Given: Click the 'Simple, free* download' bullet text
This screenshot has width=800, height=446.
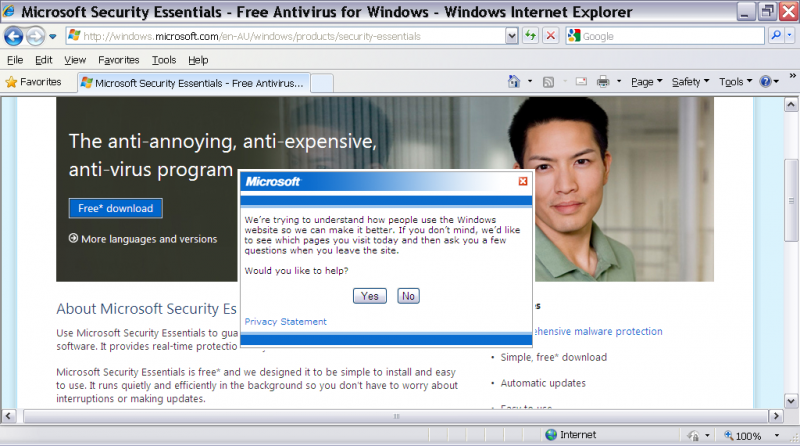Looking at the screenshot, I should [x=554, y=357].
